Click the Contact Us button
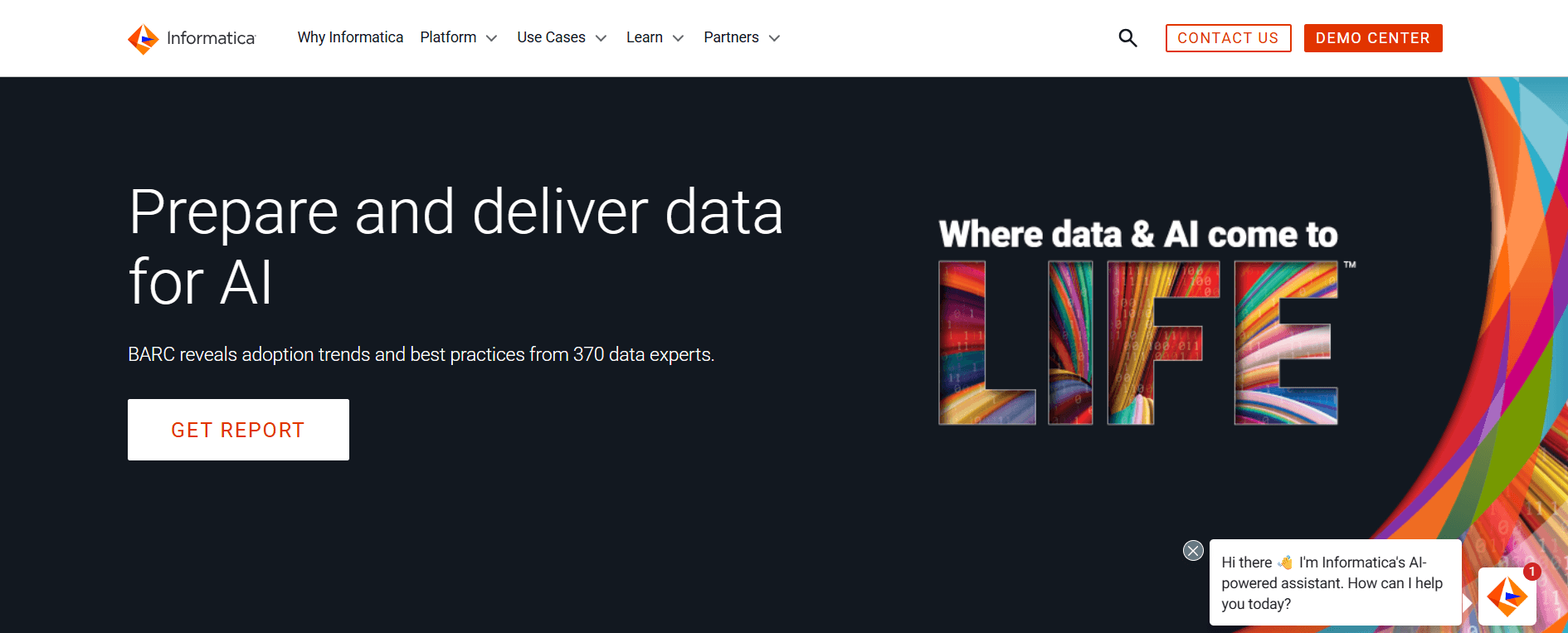Screen dimensions: 1568x633 click(1228, 38)
